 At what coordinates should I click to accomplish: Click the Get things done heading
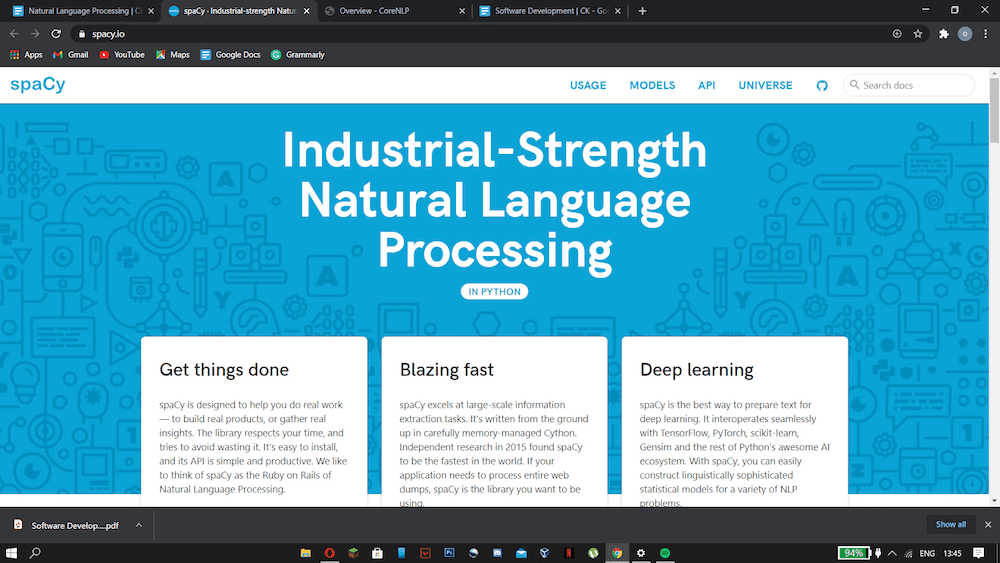coord(224,370)
